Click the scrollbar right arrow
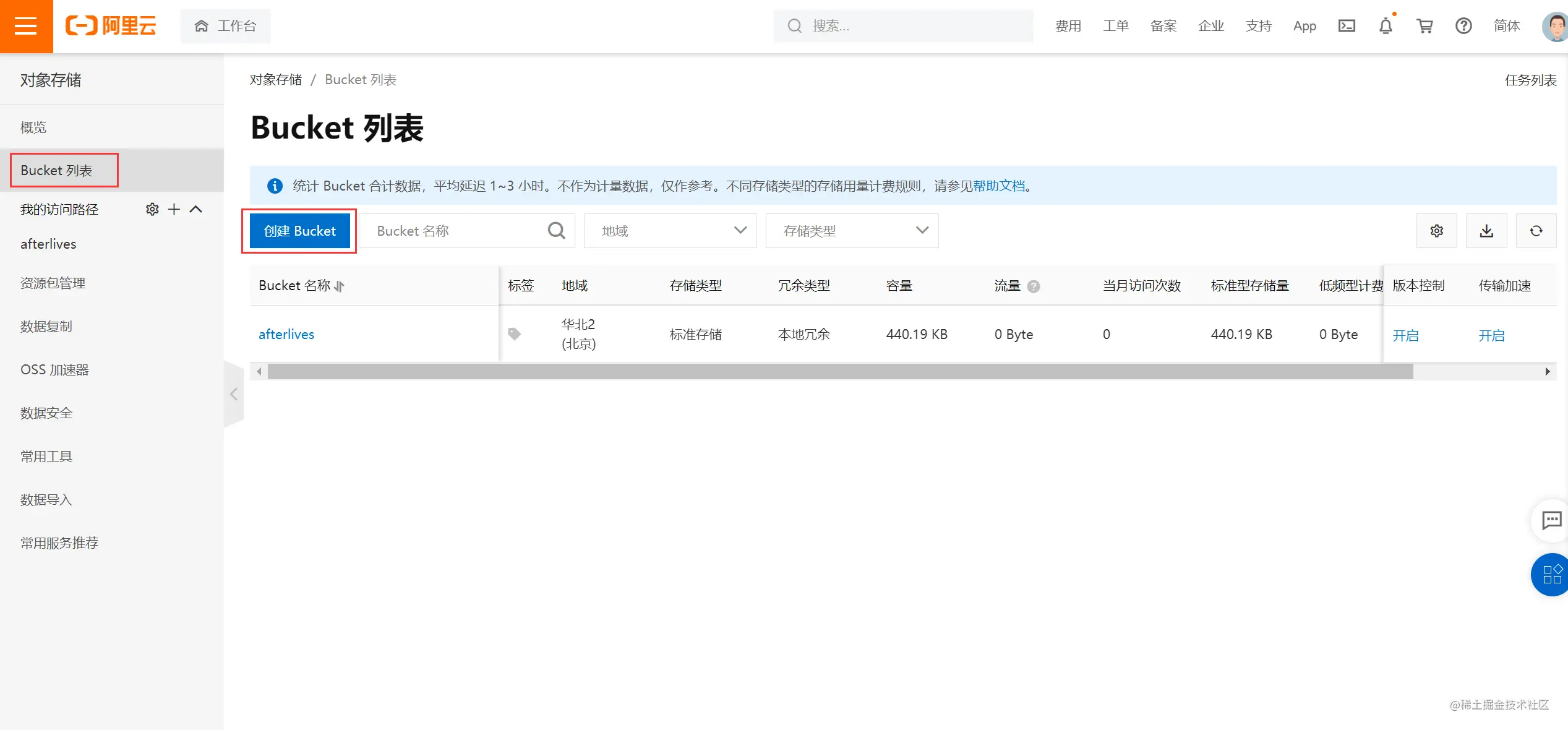 (1548, 371)
